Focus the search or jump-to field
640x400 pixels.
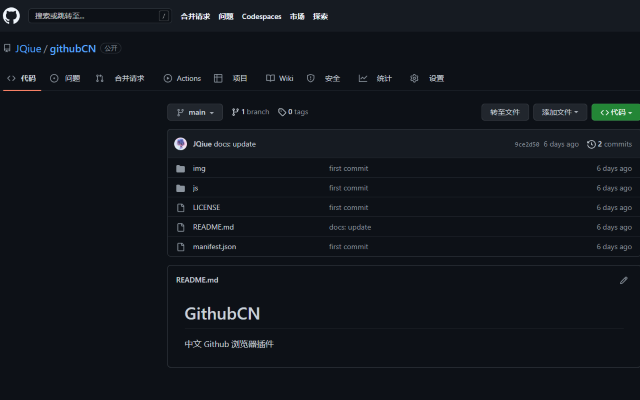(100, 16)
